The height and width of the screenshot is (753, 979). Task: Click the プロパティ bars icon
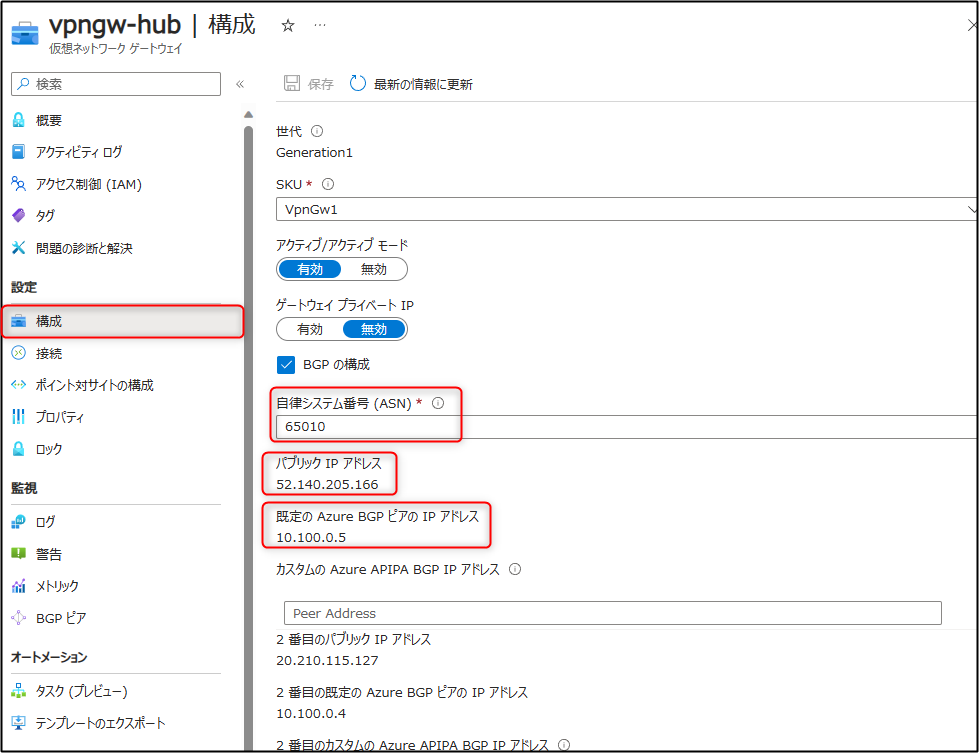19,416
